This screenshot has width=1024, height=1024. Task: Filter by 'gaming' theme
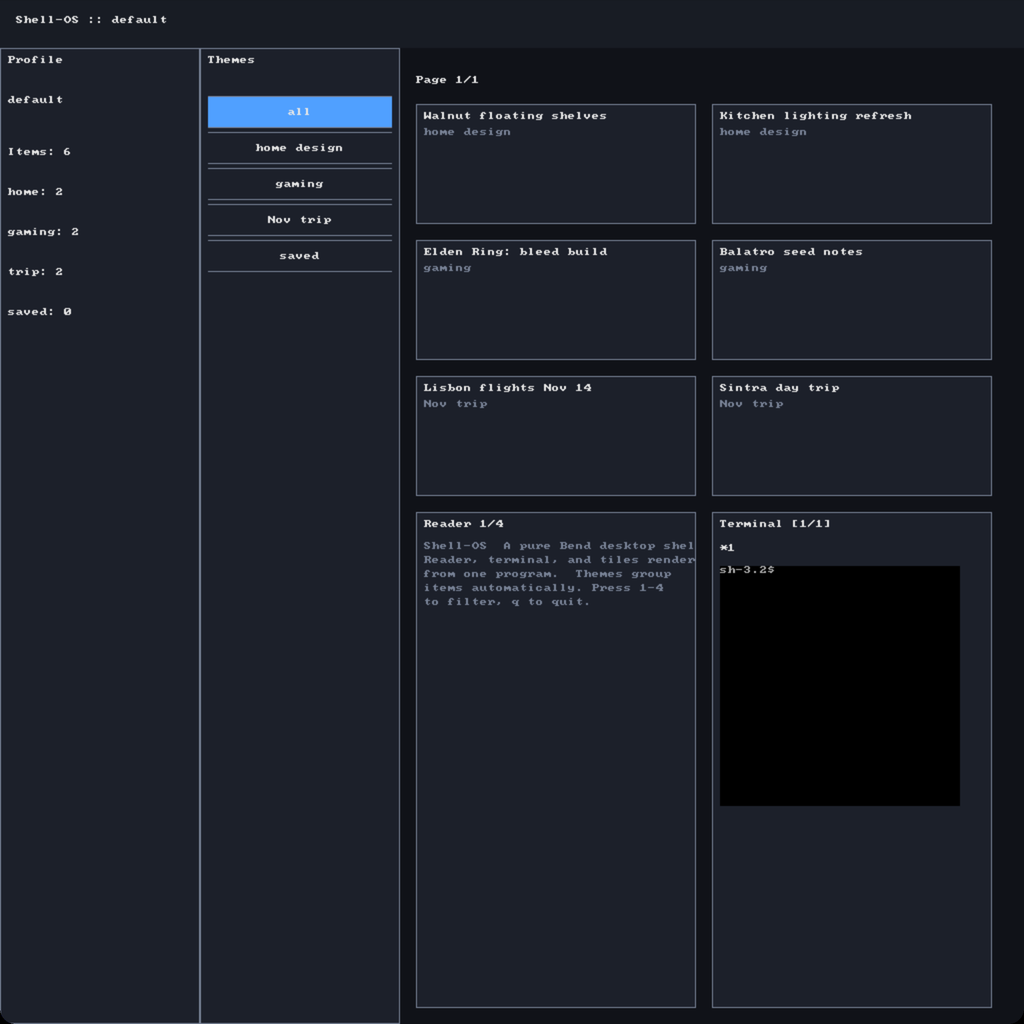(x=300, y=184)
